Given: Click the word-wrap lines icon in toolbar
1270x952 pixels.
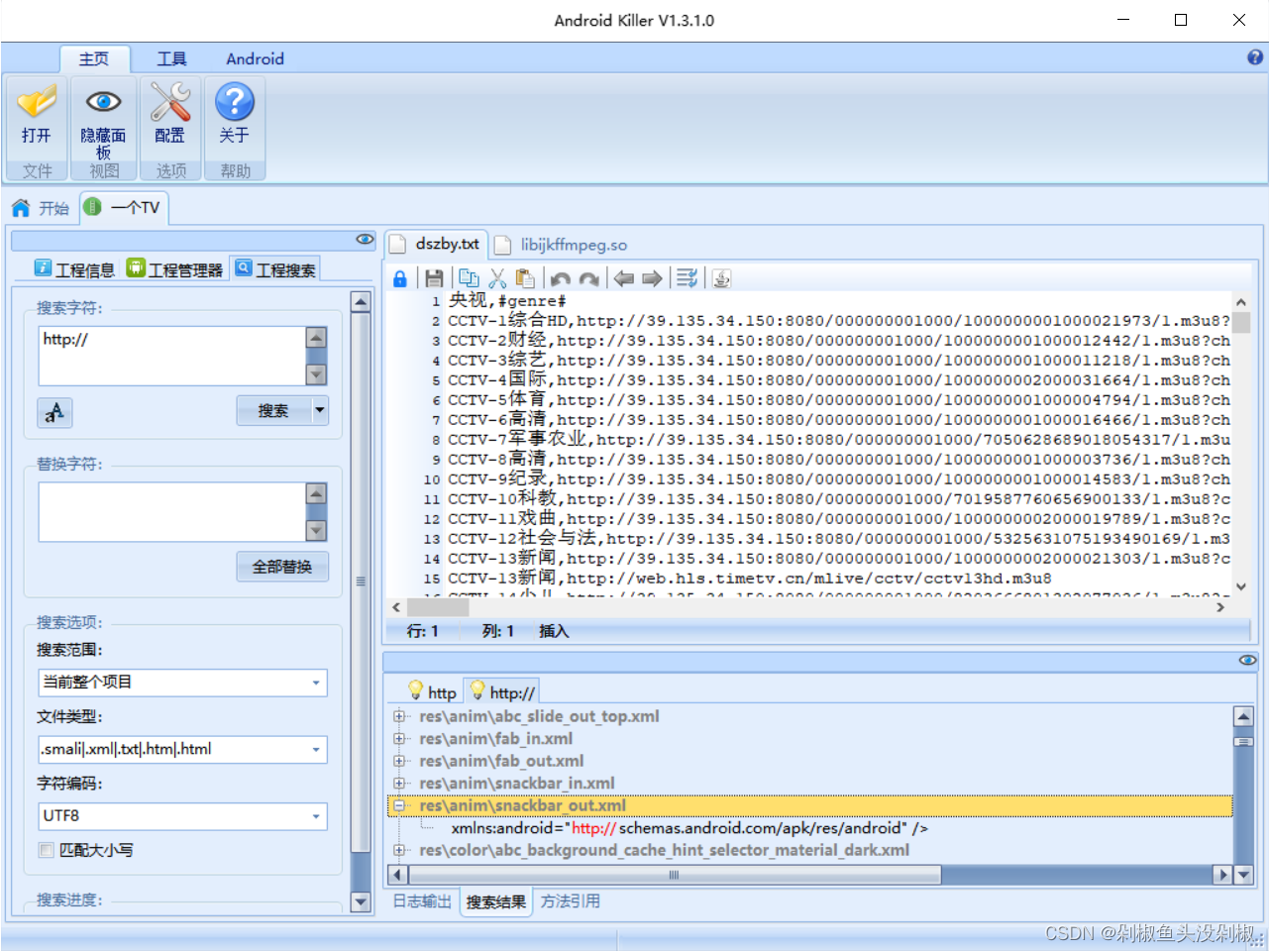Looking at the screenshot, I should 688,278.
